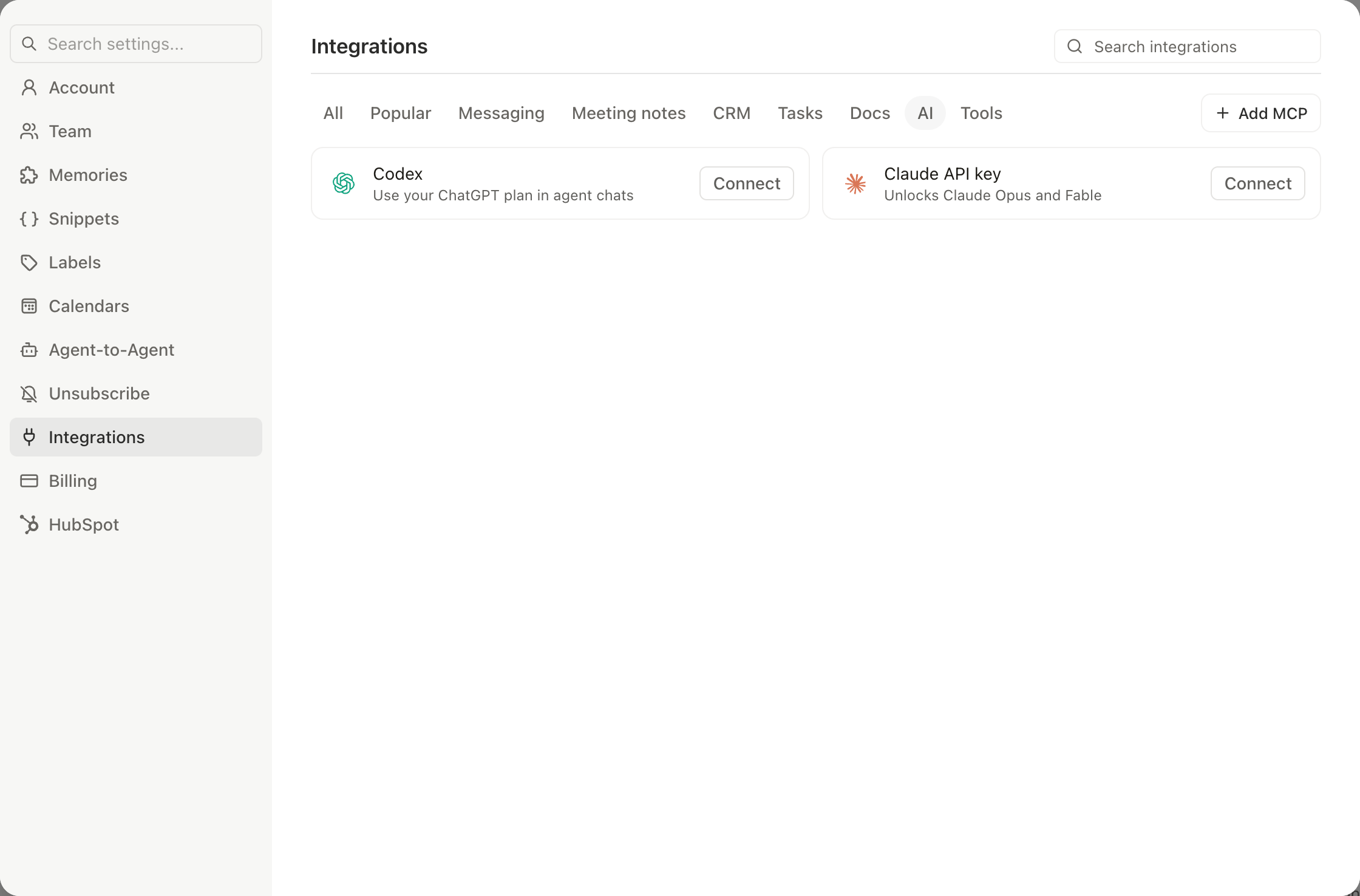Click the Calendars calendar icon
This screenshot has height=896, width=1360.
point(29,306)
